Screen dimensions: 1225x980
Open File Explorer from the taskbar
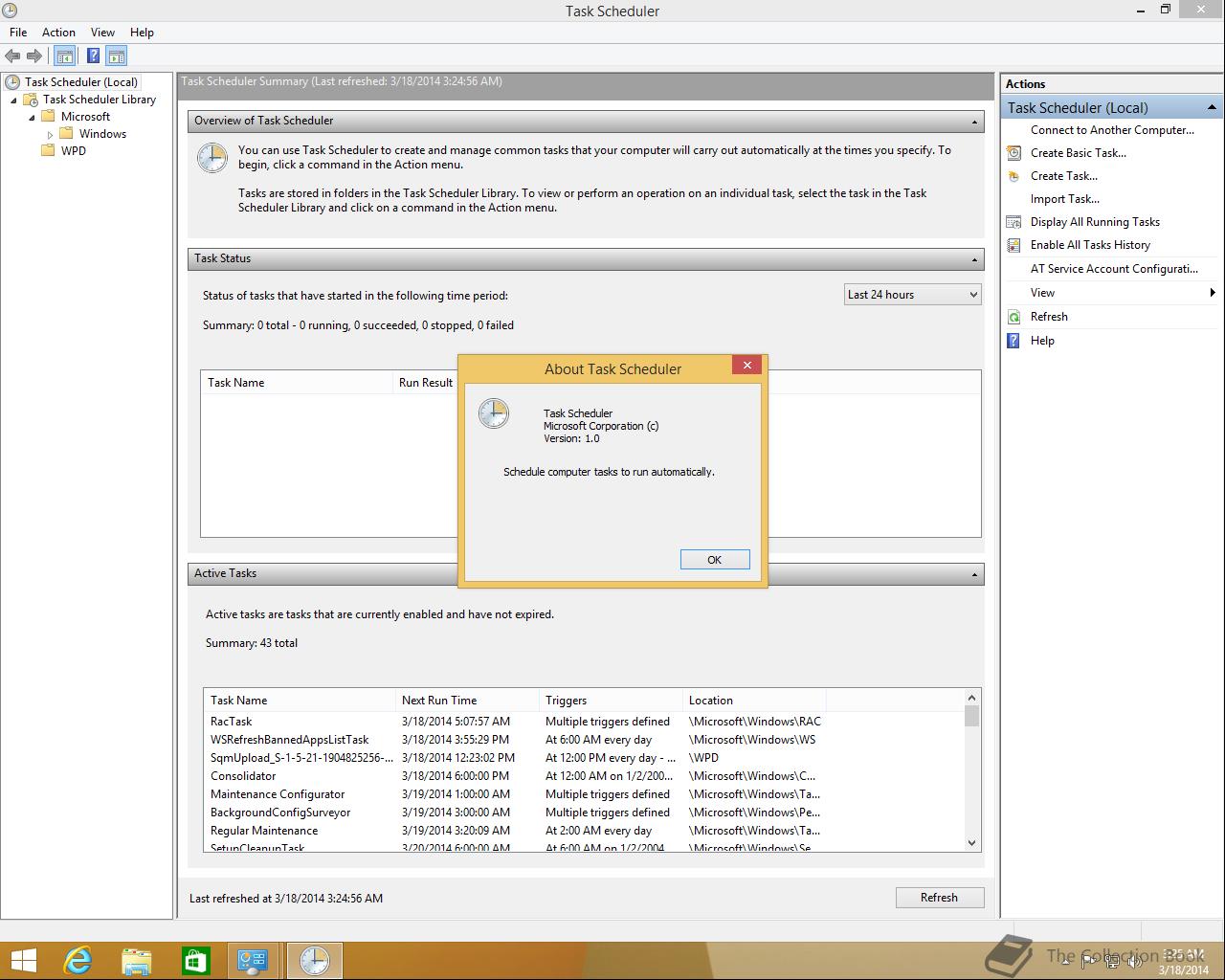137,961
